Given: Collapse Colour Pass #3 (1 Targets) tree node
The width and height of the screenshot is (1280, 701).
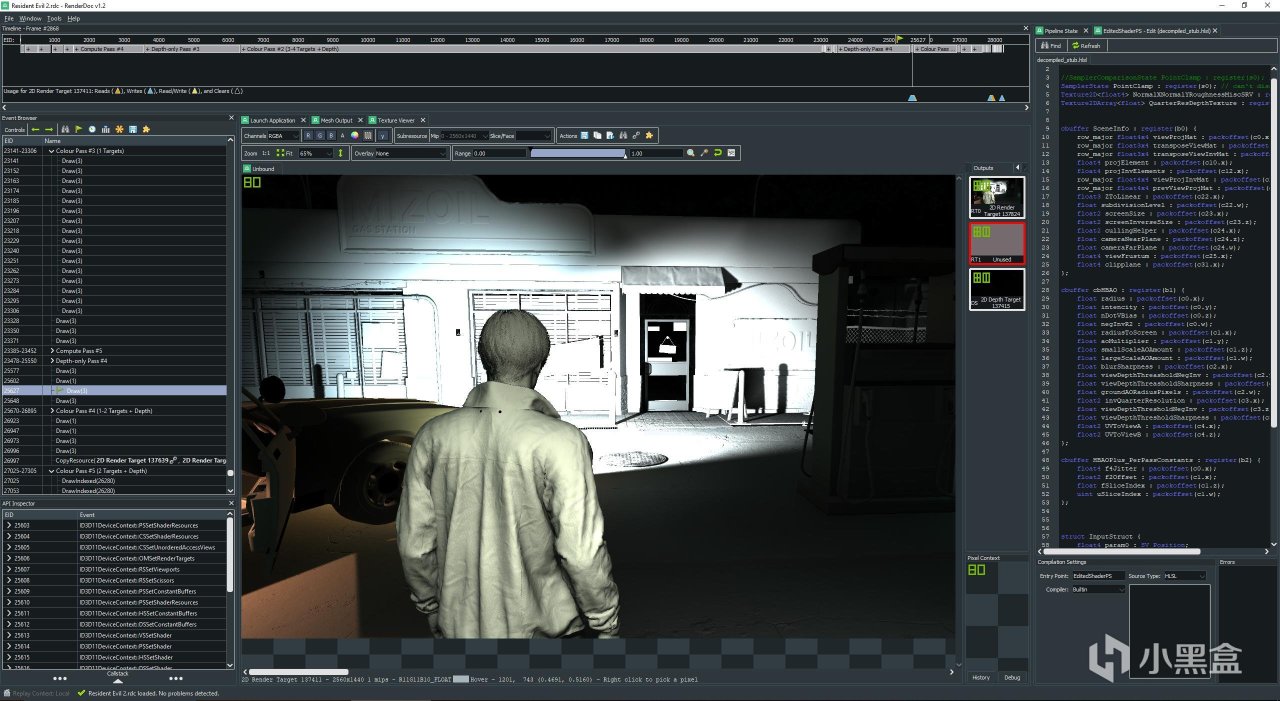Looking at the screenshot, I should click(x=51, y=151).
